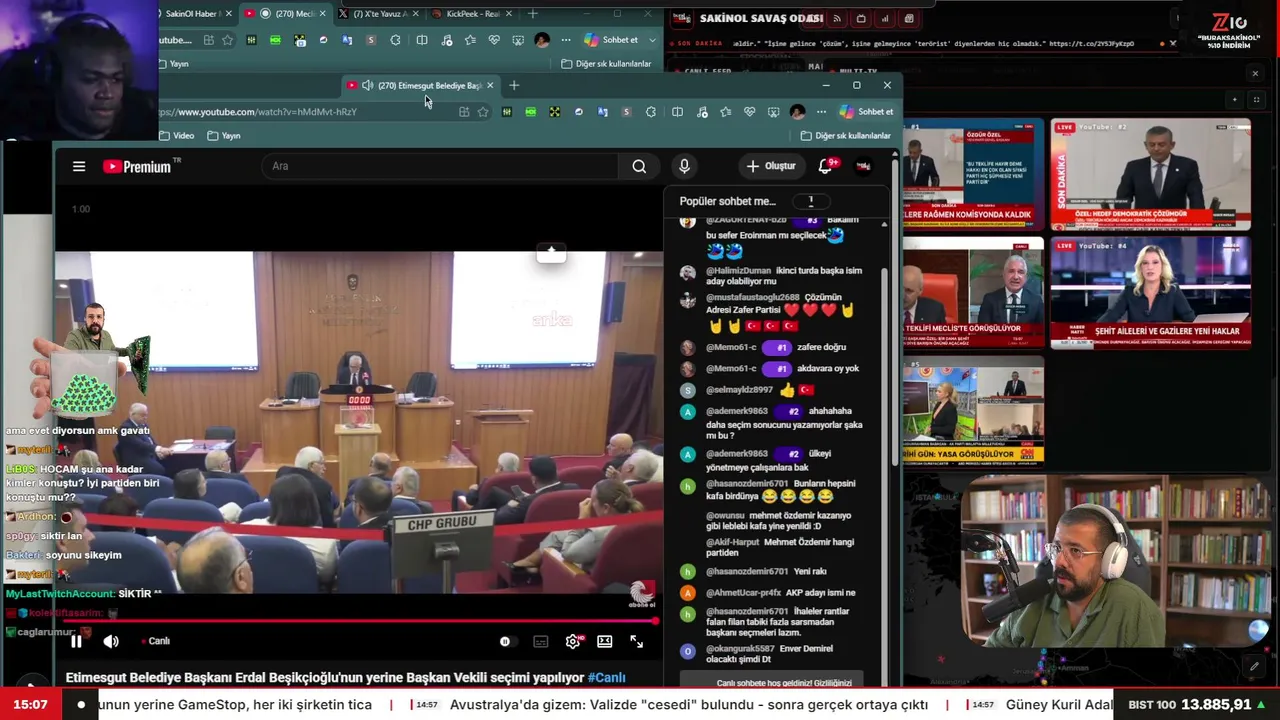Open the RSS feed icon in Sakinol Savaş Odası
1280x720 pixels.
point(837,19)
